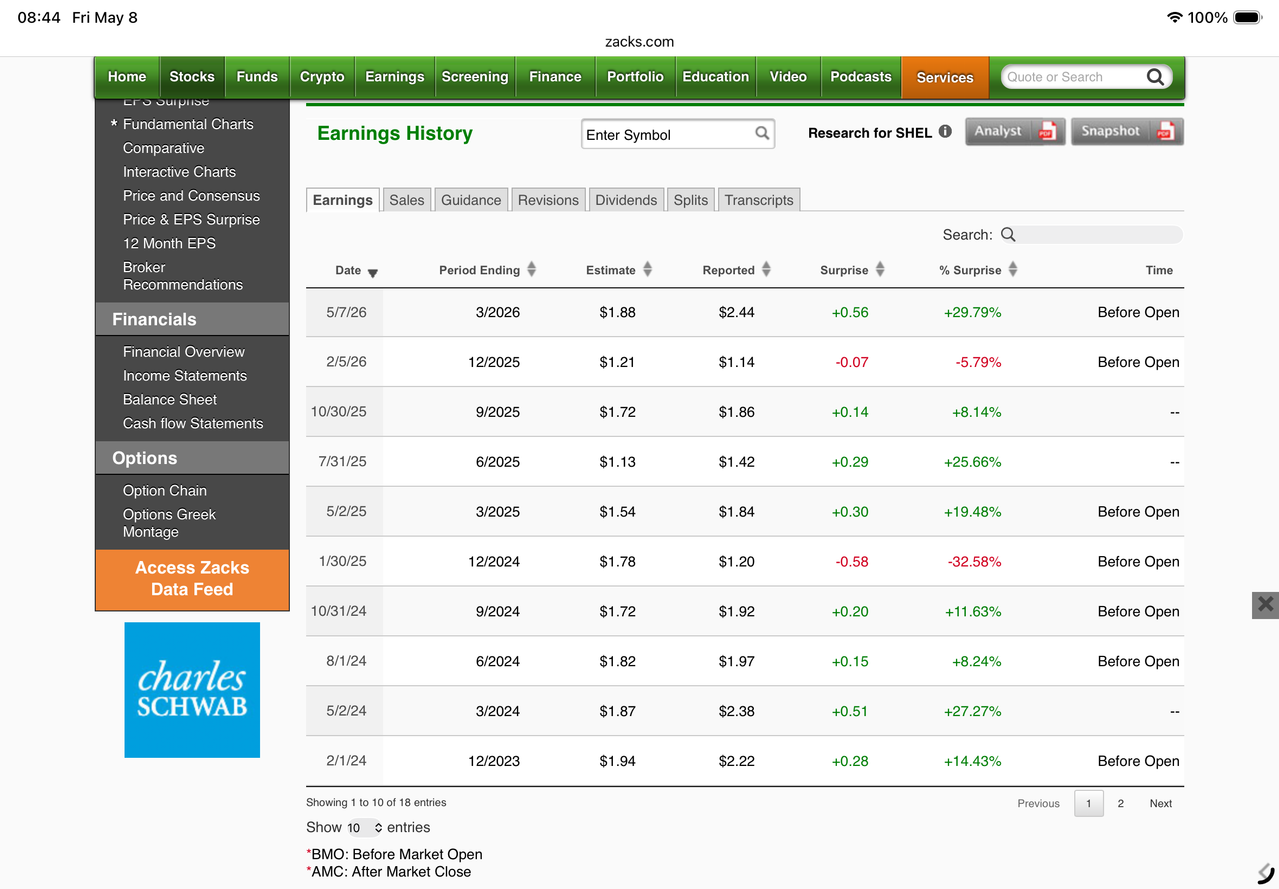Open 12 Month EPS link
Image resolution: width=1279 pixels, height=889 pixels.
pyautogui.click(x=169, y=243)
